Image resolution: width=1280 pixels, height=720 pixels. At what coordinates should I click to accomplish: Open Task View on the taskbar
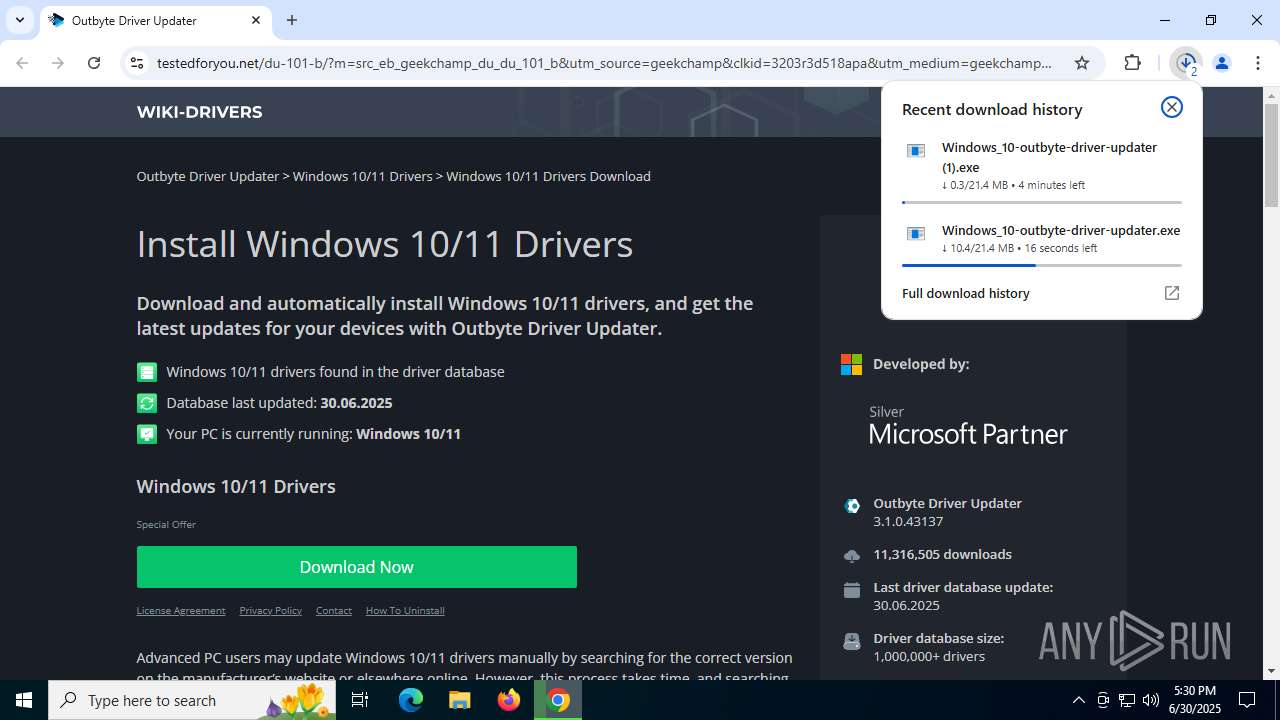[x=360, y=700]
